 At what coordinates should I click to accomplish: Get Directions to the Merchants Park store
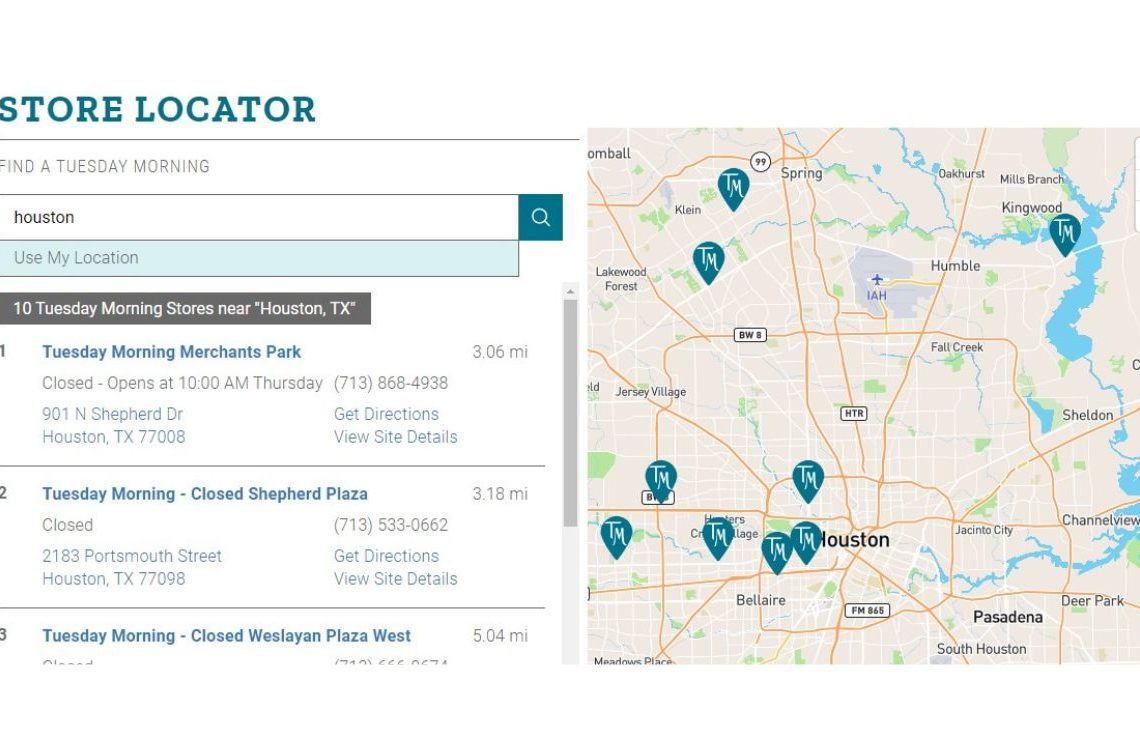point(386,414)
